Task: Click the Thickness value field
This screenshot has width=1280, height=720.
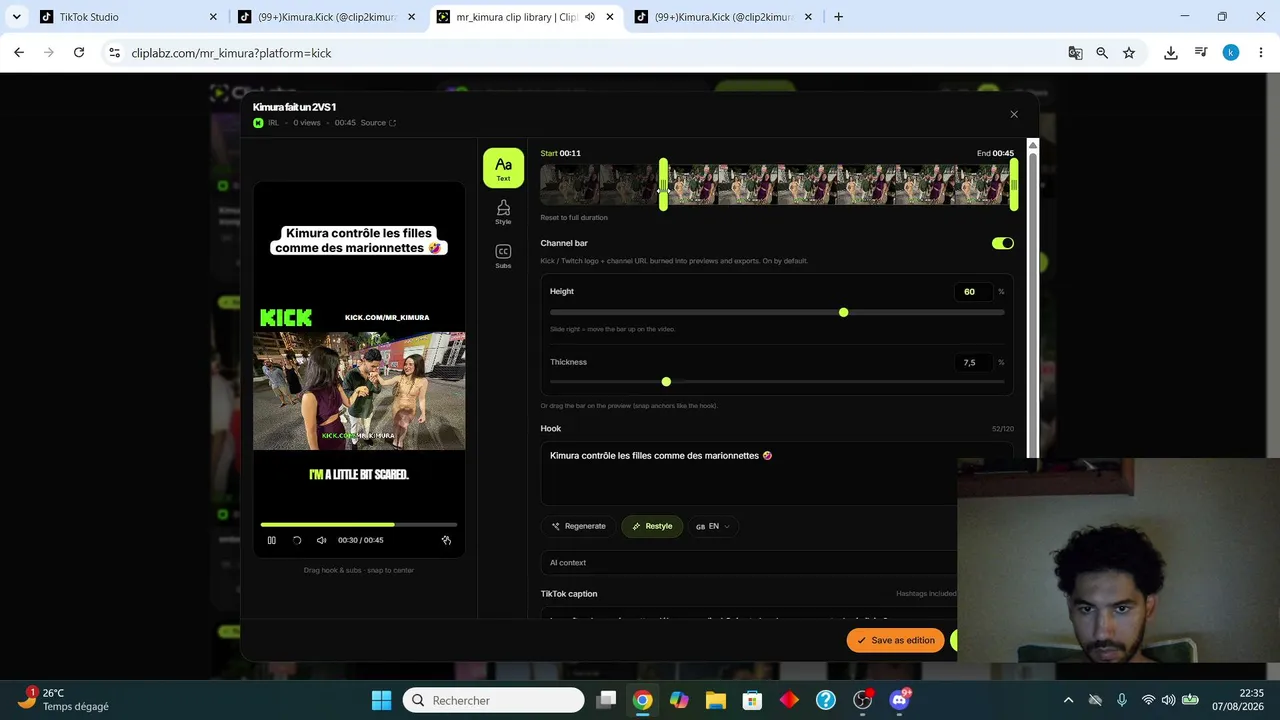Action: 973,363
